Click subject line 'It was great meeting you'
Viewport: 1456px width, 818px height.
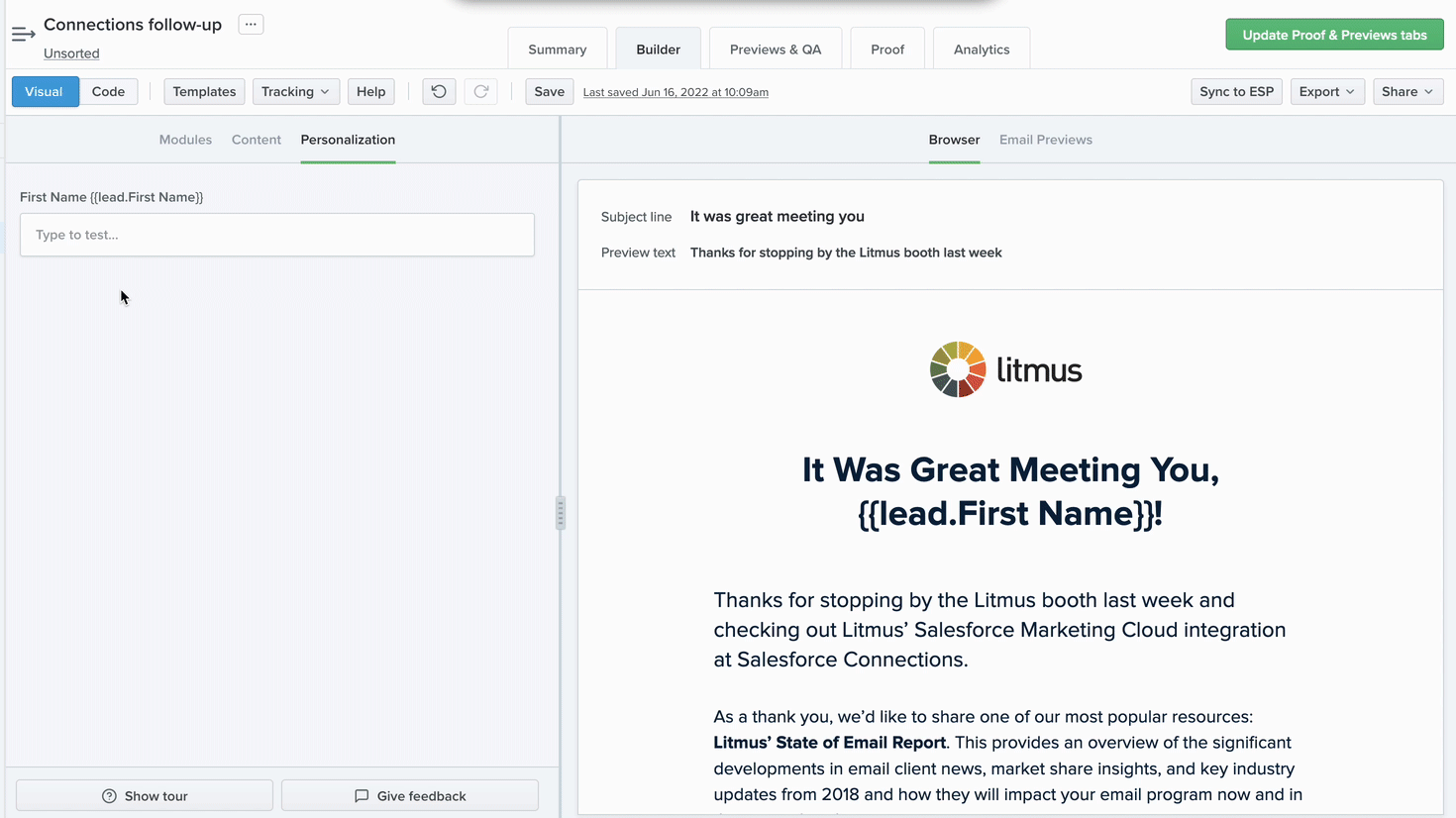[x=778, y=216]
